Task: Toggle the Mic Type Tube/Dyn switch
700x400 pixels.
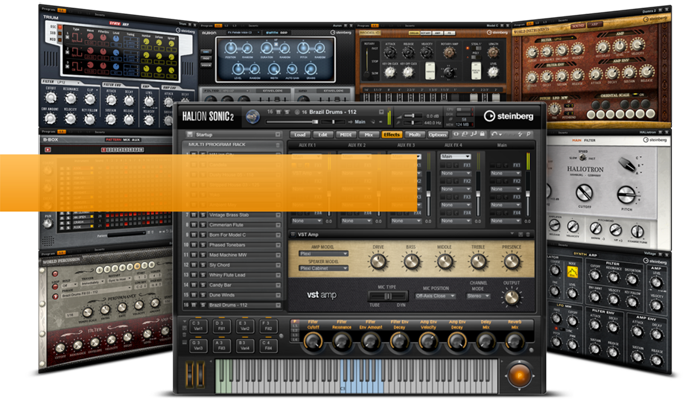Action: 388,296
